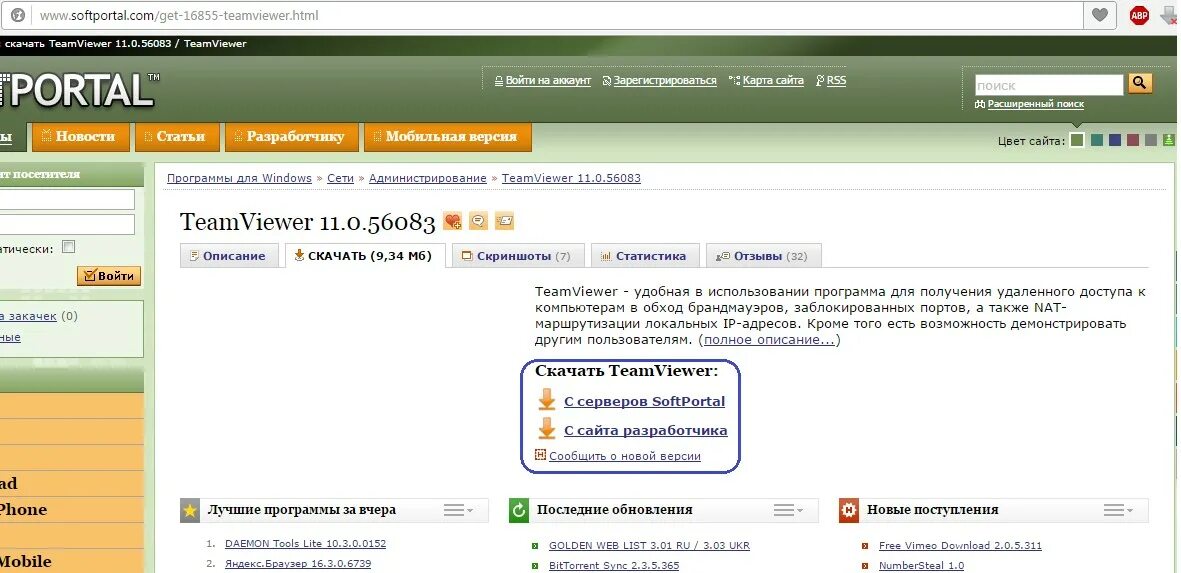Screen dimensions: 1181x573
Task: Click the AdBlock Plus extension icon
Action: (x=1139, y=15)
